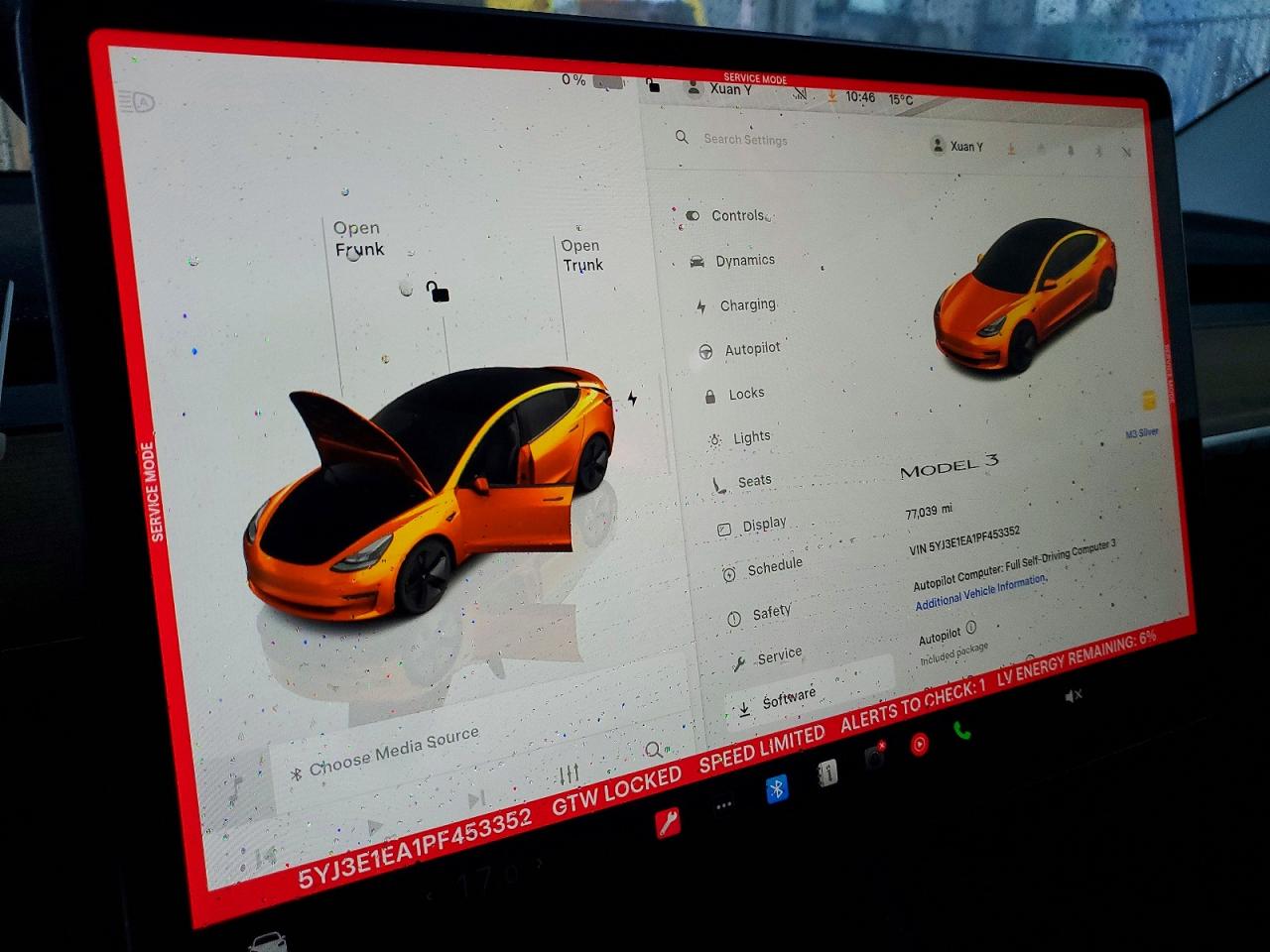1270x952 pixels.
Task: Tap the GTW LOCKED banner text
Action: [x=617, y=789]
